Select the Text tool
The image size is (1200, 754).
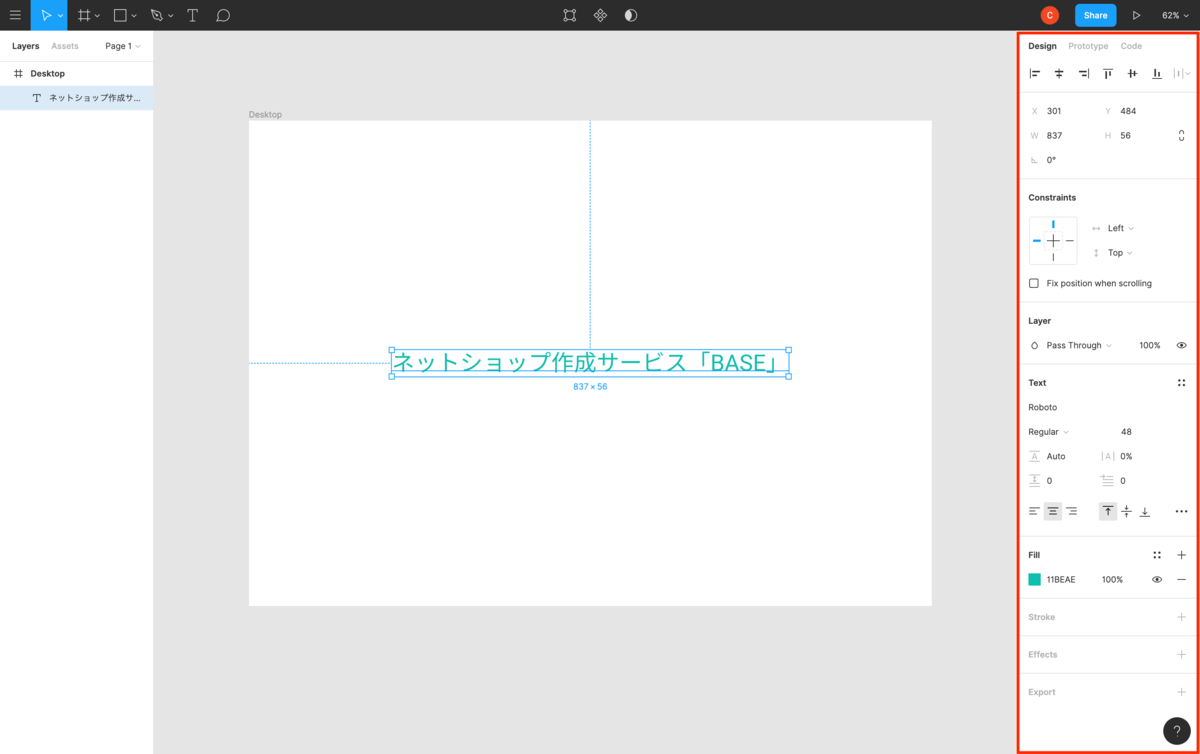[x=193, y=15]
